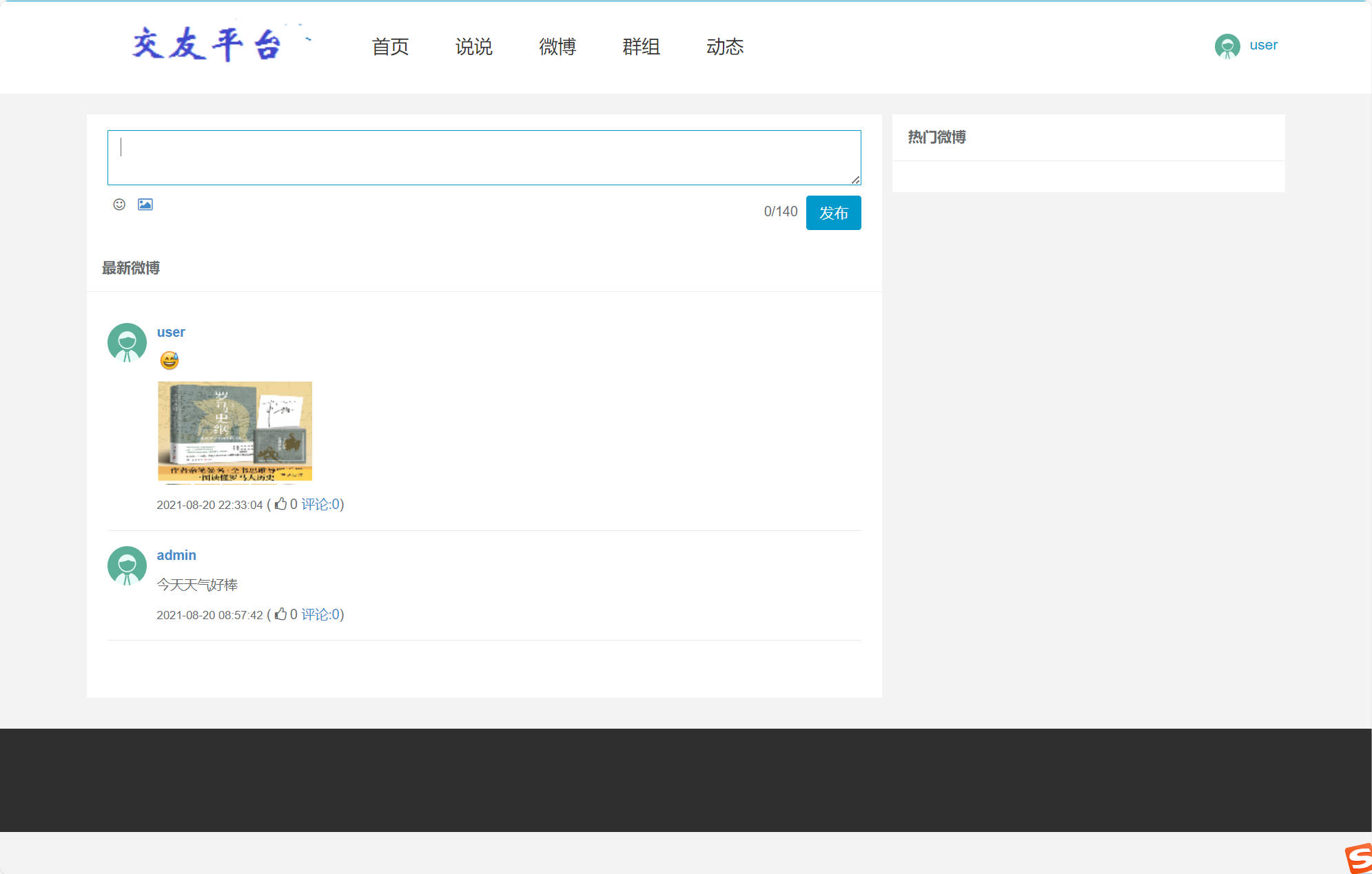
Task: Click user's avatar beside the first post
Action: (127, 342)
